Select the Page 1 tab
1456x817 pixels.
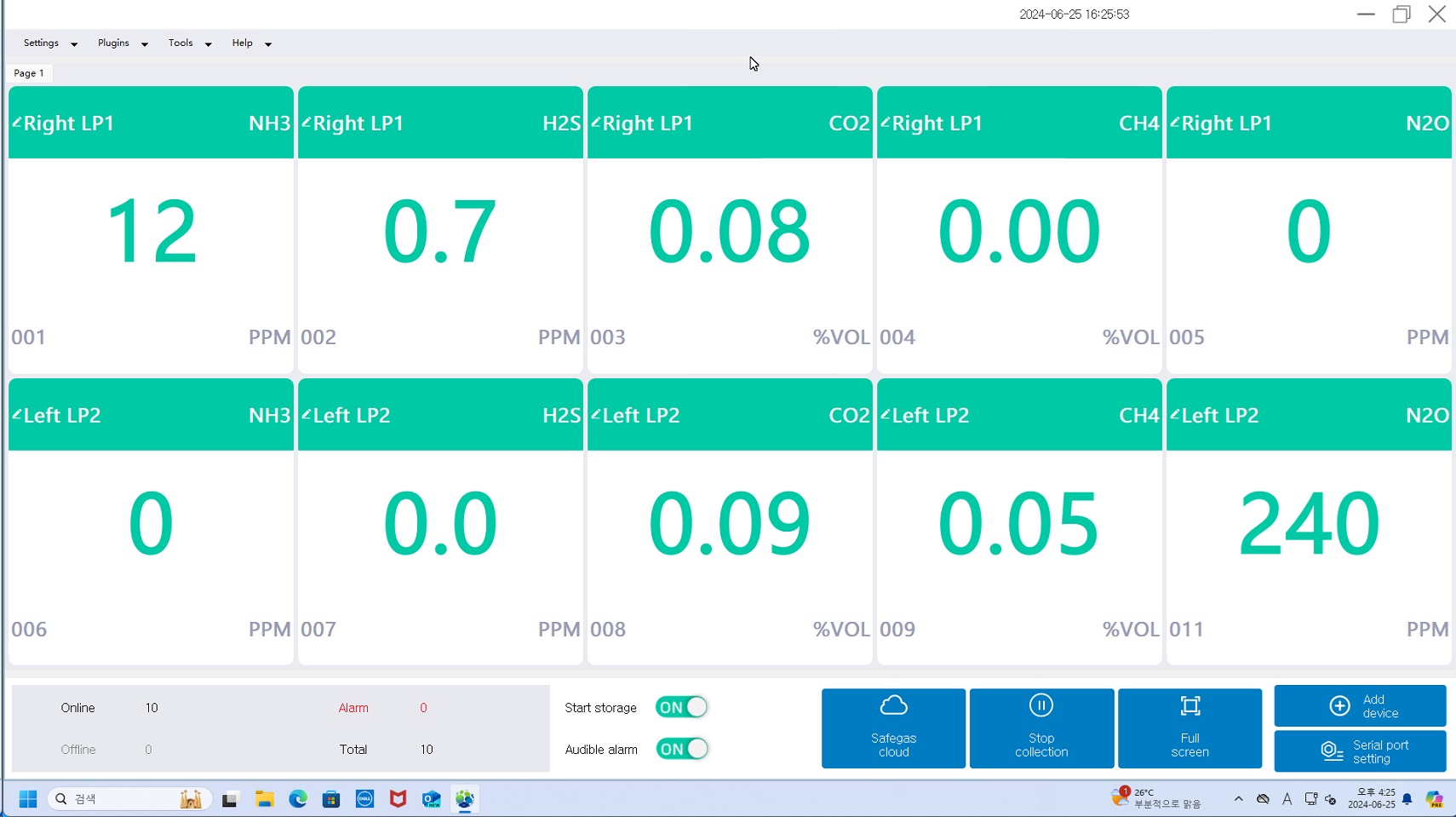coord(29,73)
